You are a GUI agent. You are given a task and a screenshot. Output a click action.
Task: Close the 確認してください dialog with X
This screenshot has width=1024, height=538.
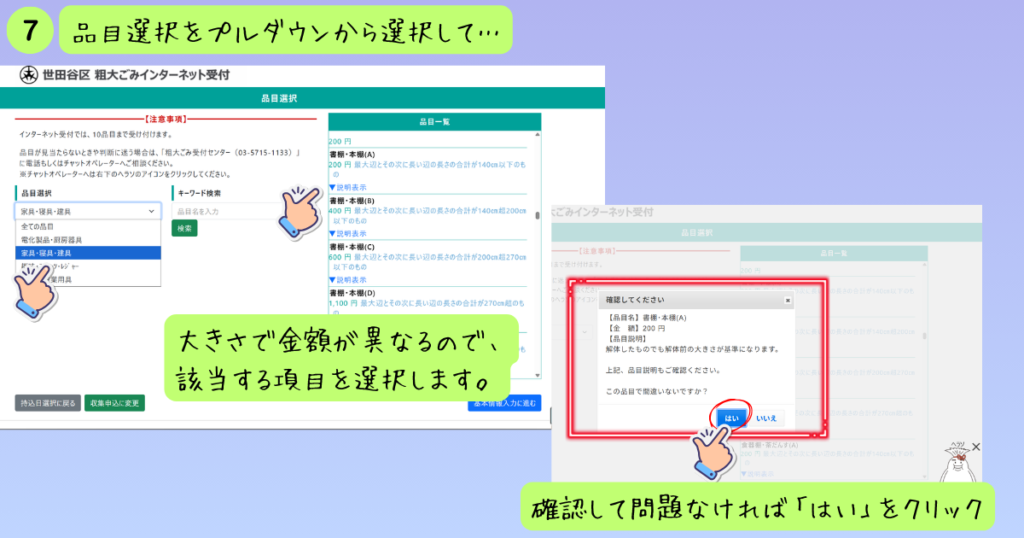[788, 300]
